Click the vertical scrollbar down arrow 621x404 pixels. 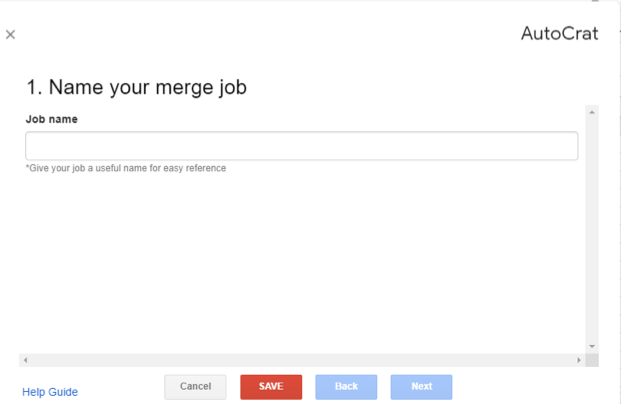592,346
